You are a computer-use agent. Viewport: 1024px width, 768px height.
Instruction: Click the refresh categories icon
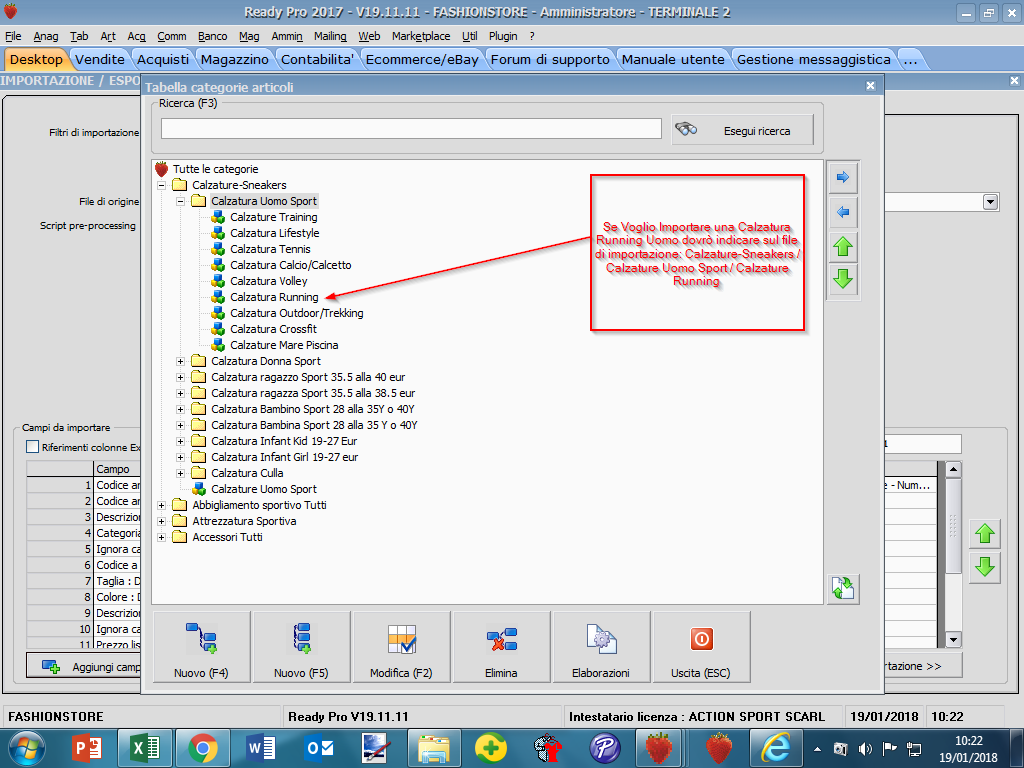(843, 589)
